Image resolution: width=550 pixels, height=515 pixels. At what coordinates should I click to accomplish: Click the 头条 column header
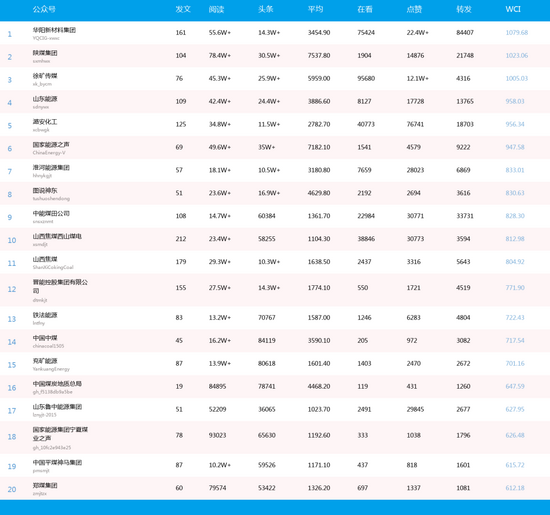click(266, 9)
